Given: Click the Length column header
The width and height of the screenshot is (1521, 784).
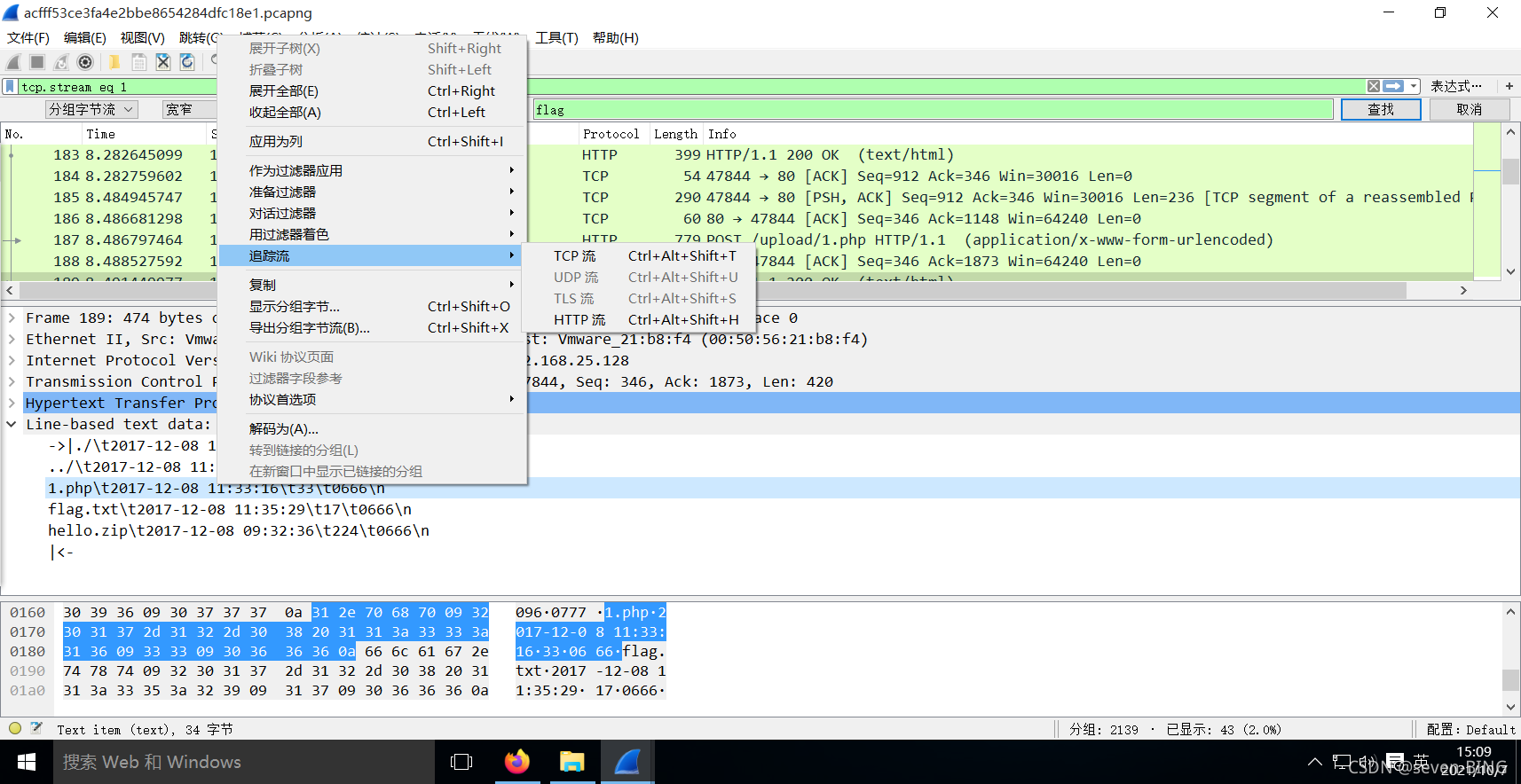Looking at the screenshot, I should (x=675, y=134).
